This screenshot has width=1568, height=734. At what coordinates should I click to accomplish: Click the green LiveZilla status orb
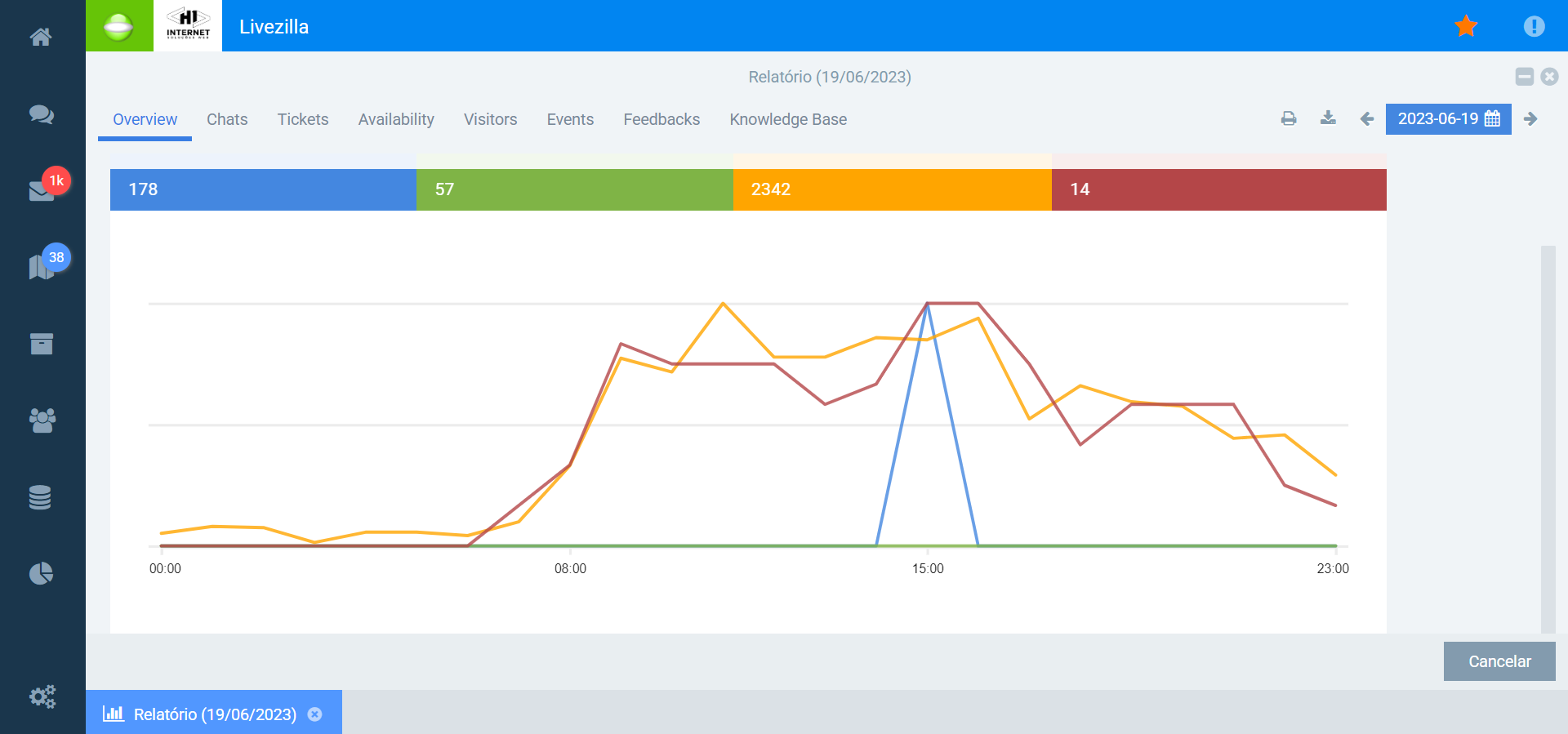click(119, 26)
